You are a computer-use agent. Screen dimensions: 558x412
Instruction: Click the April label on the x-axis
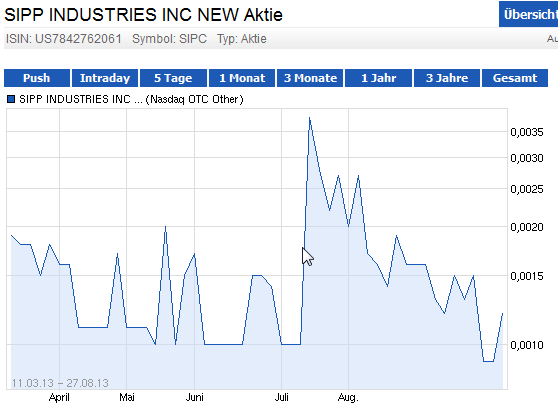[x=59, y=397]
